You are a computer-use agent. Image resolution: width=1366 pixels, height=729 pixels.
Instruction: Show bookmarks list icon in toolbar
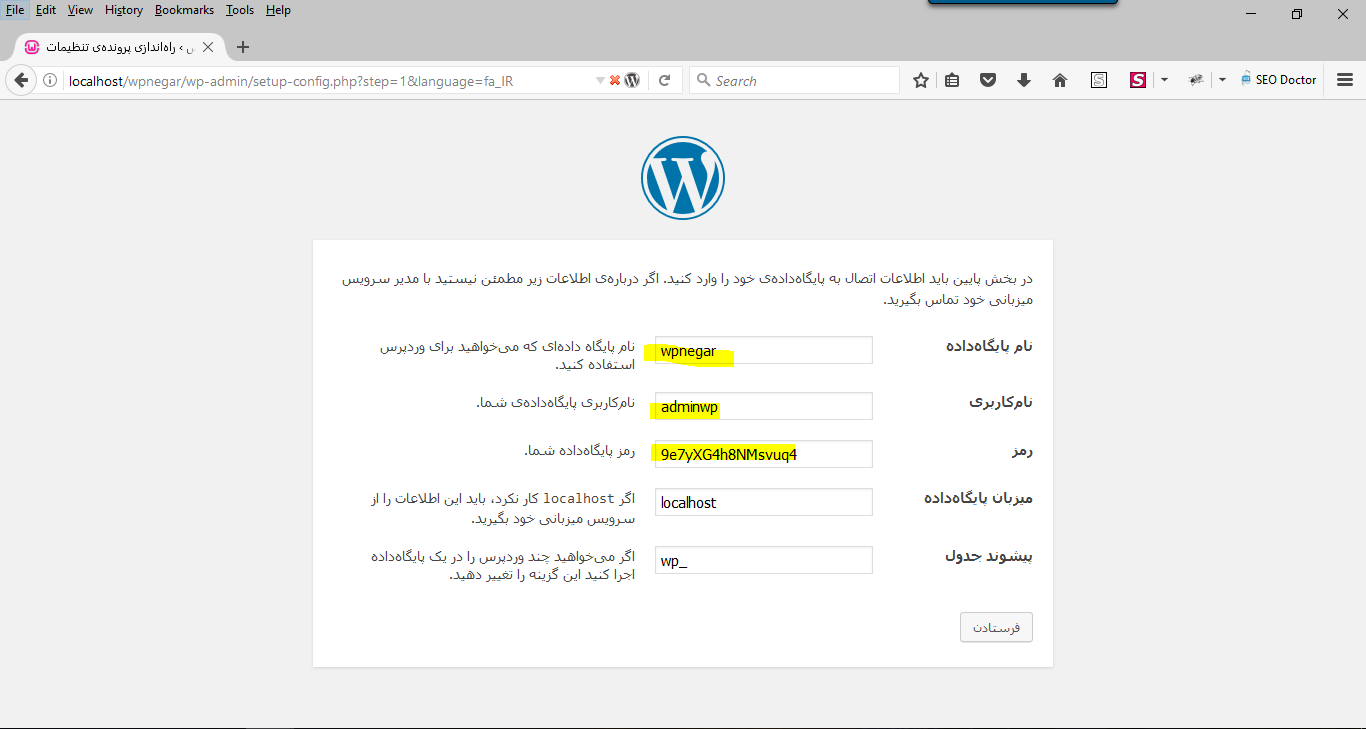pyautogui.click(x=952, y=81)
